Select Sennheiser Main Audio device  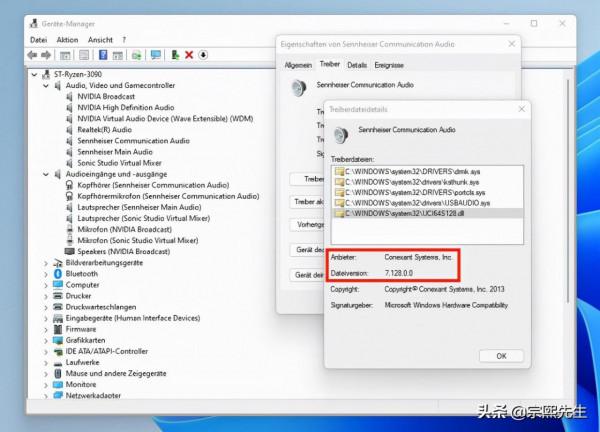click(x=115, y=152)
